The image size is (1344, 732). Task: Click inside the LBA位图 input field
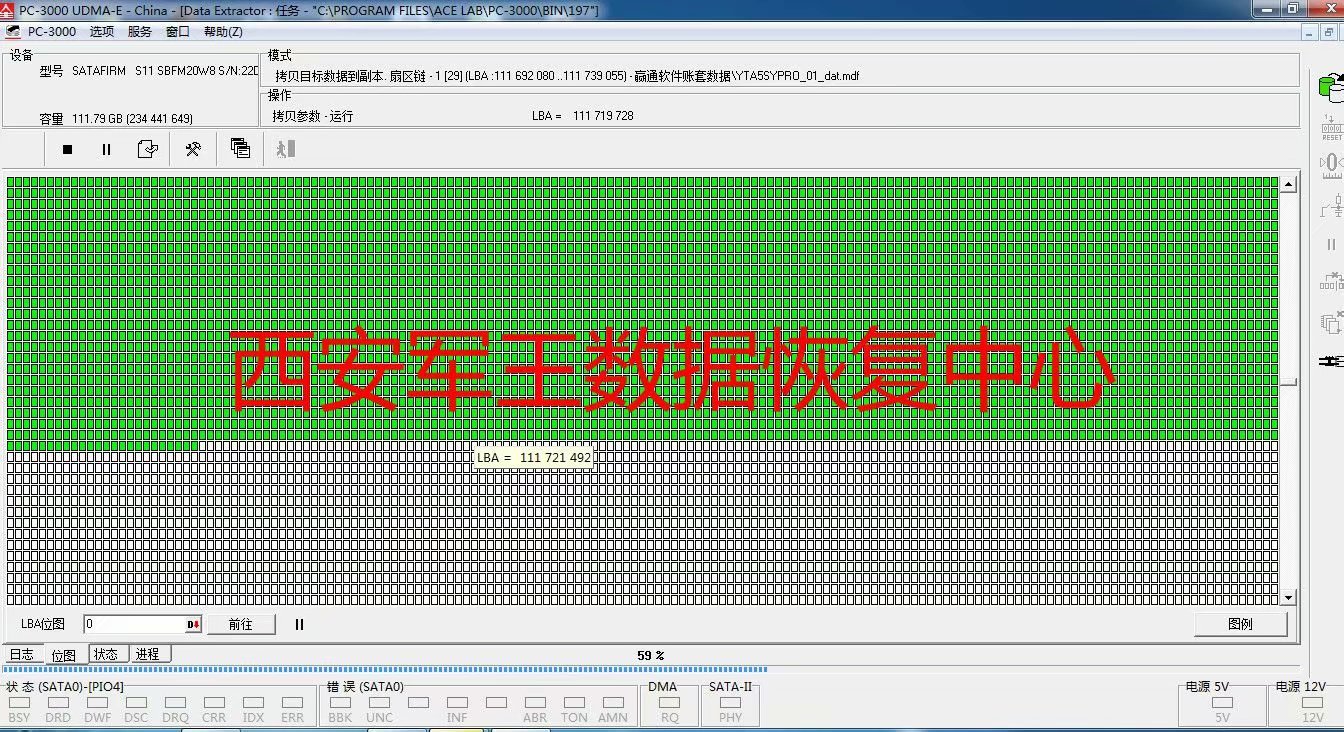click(130, 624)
